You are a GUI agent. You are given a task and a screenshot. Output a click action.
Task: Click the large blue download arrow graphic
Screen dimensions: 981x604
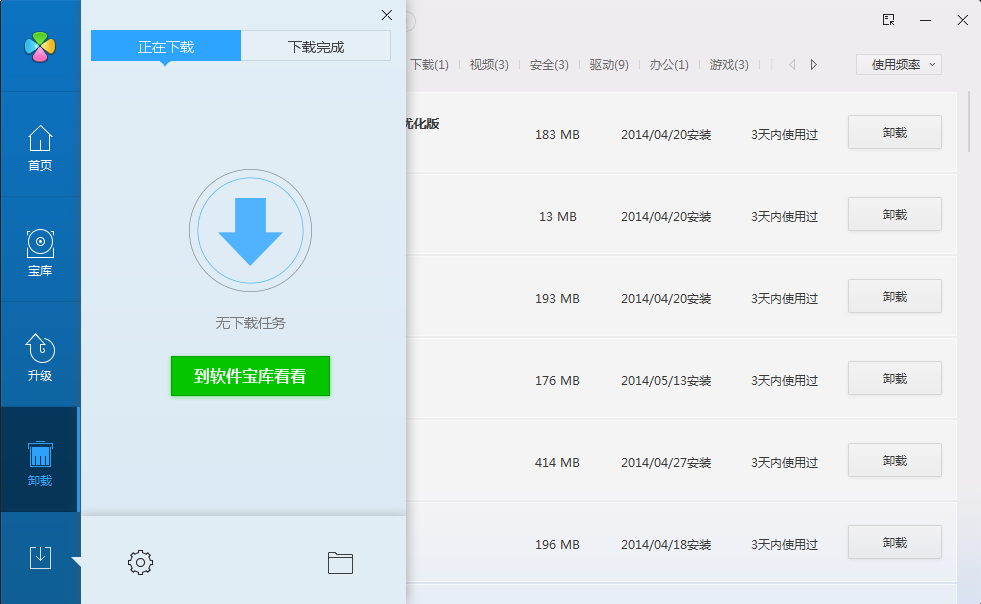tap(250, 231)
